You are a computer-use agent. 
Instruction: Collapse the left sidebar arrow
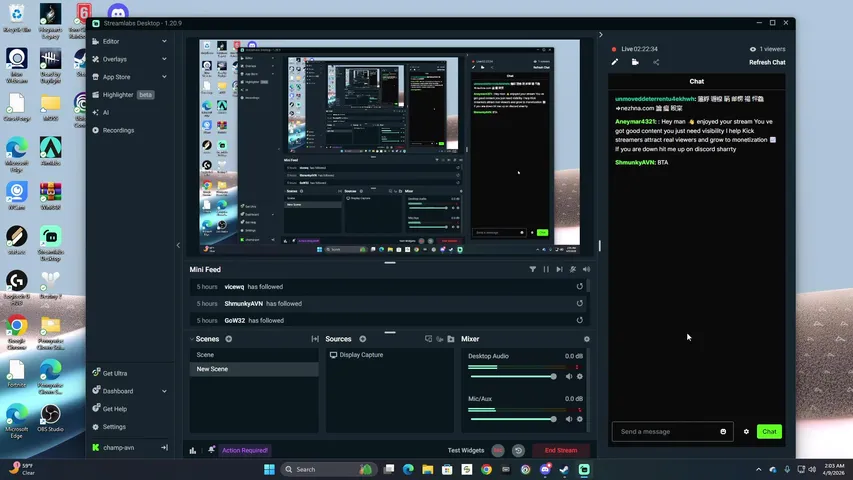click(178, 245)
